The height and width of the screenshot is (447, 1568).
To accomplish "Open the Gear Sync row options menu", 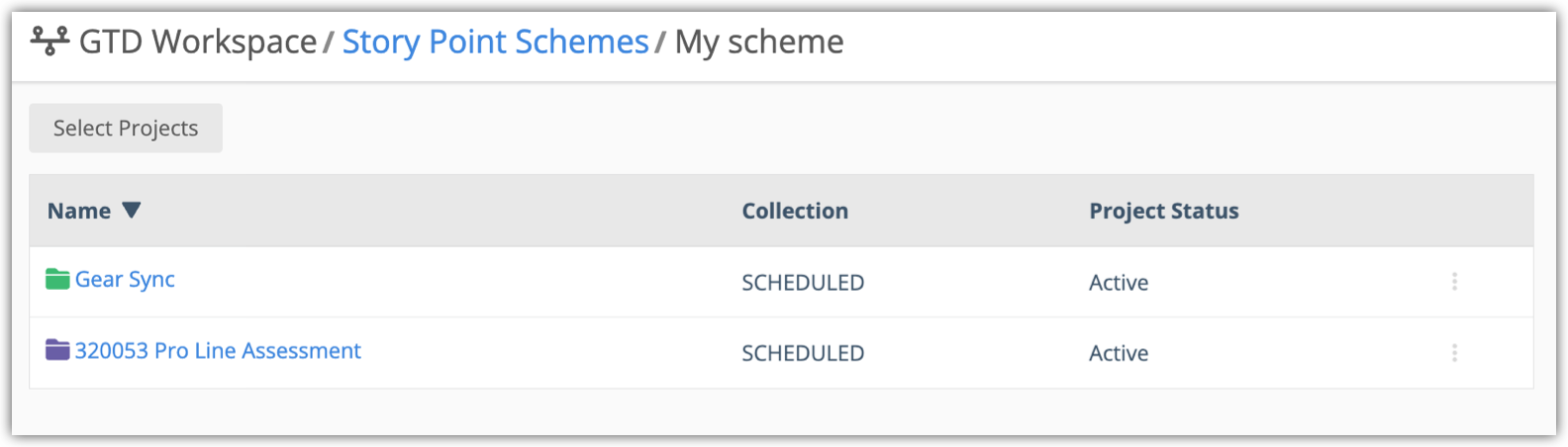I will click(x=1454, y=282).
